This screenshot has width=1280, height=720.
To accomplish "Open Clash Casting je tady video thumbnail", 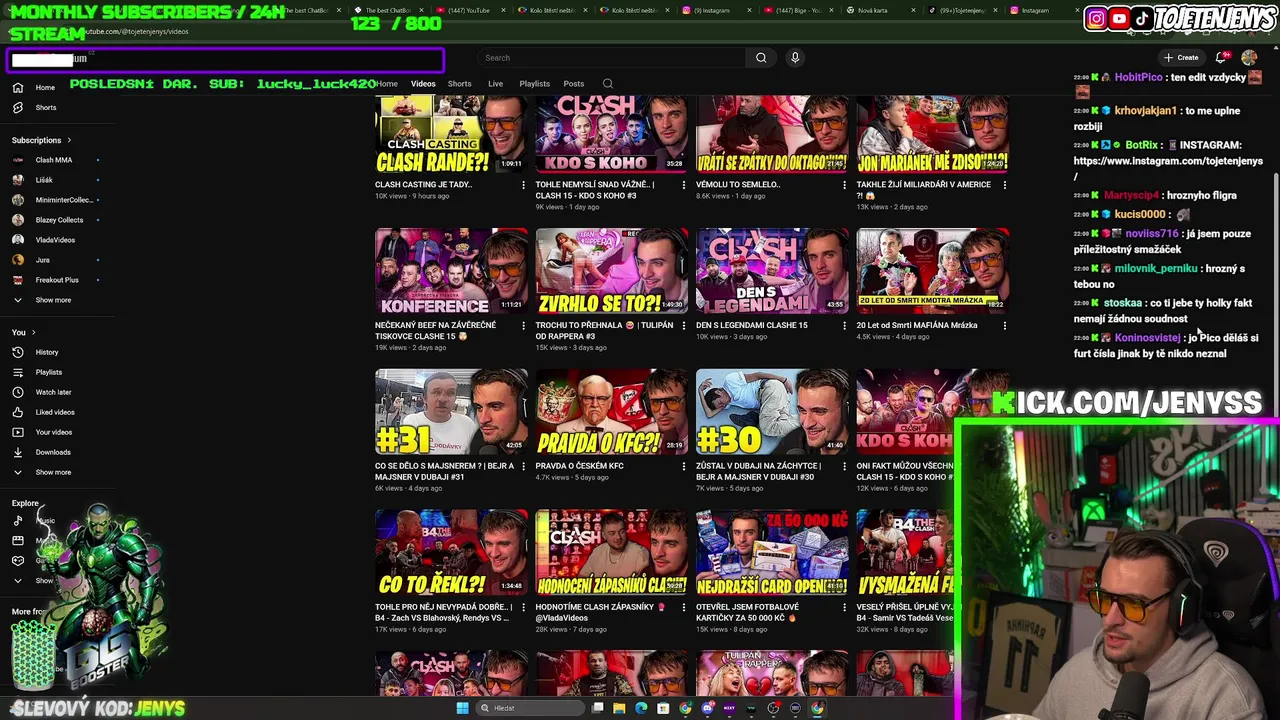I will 451,134.
